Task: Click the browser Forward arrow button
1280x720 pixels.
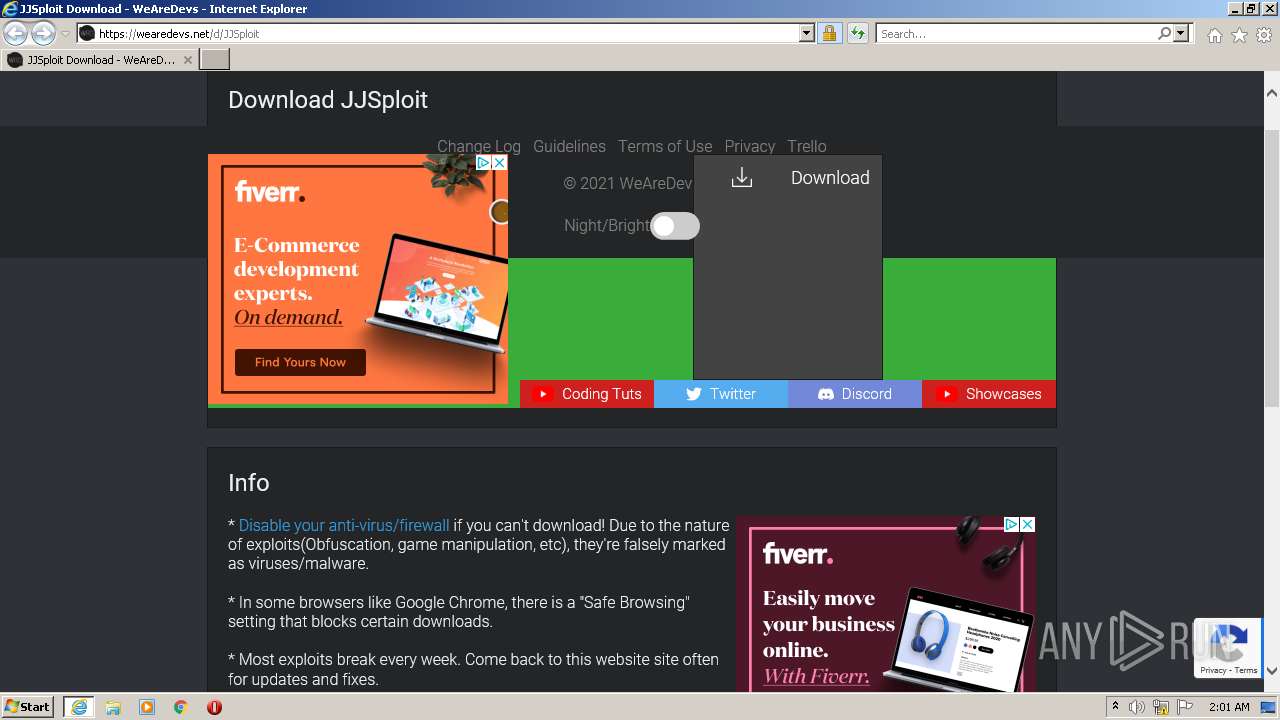Action: pyautogui.click(x=43, y=33)
